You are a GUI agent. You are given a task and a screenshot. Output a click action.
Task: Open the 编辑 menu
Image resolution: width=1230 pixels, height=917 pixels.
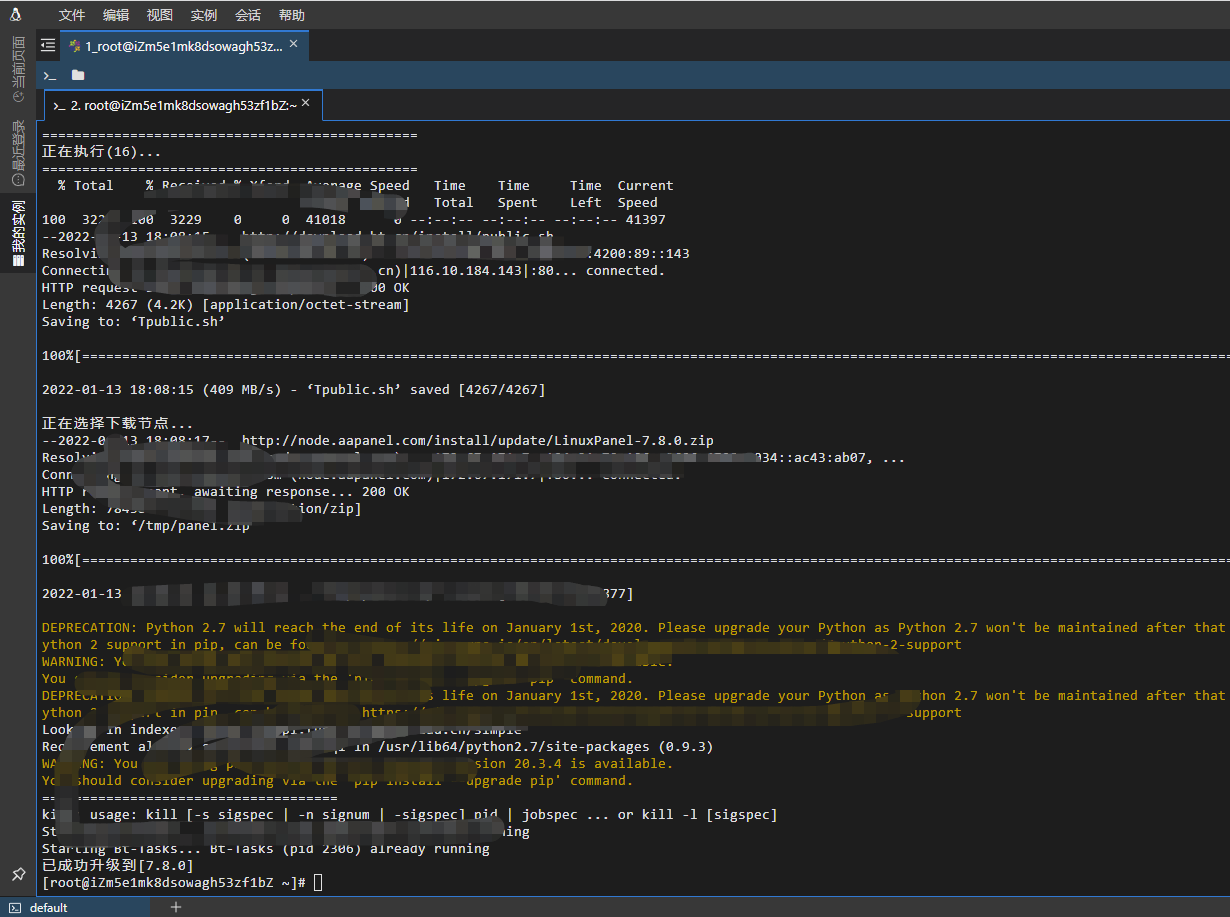coord(116,15)
